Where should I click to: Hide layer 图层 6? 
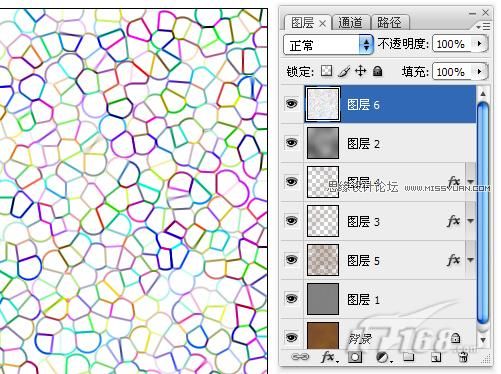[291, 104]
